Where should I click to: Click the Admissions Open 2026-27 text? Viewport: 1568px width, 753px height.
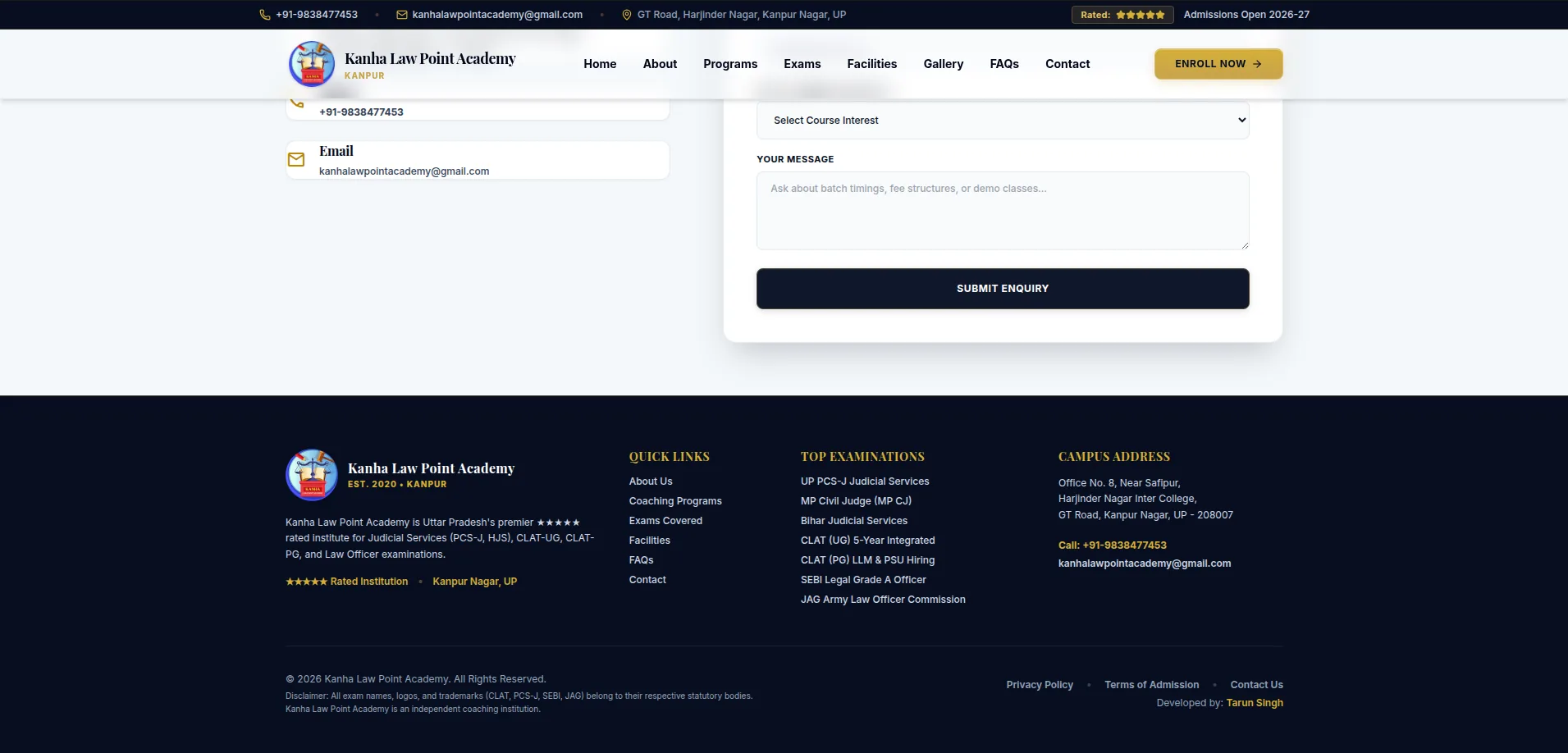pyautogui.click(x=1246, y=15)
